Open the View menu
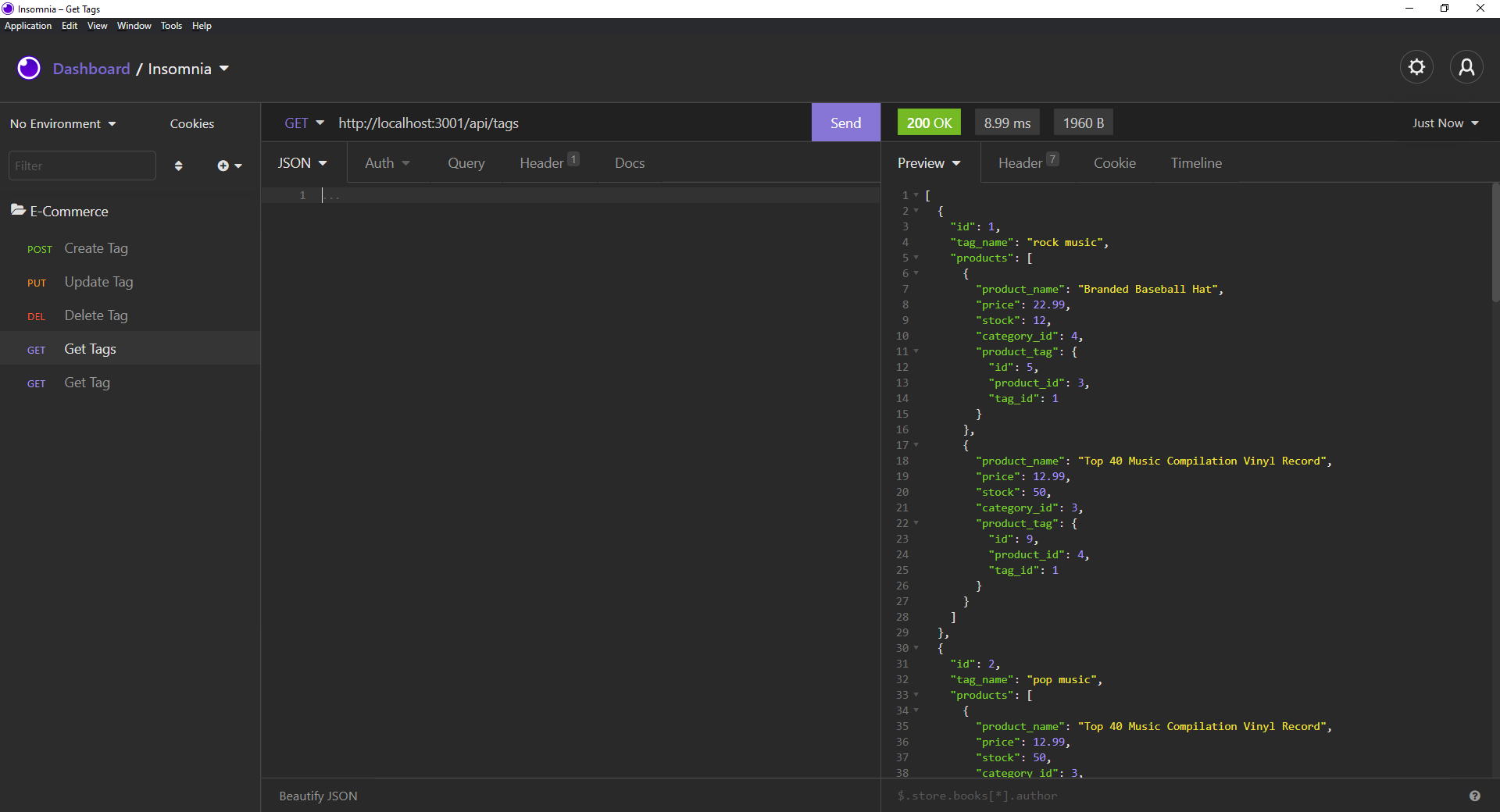Screen dimensions: 1500x812 click(x=97, y=26)
